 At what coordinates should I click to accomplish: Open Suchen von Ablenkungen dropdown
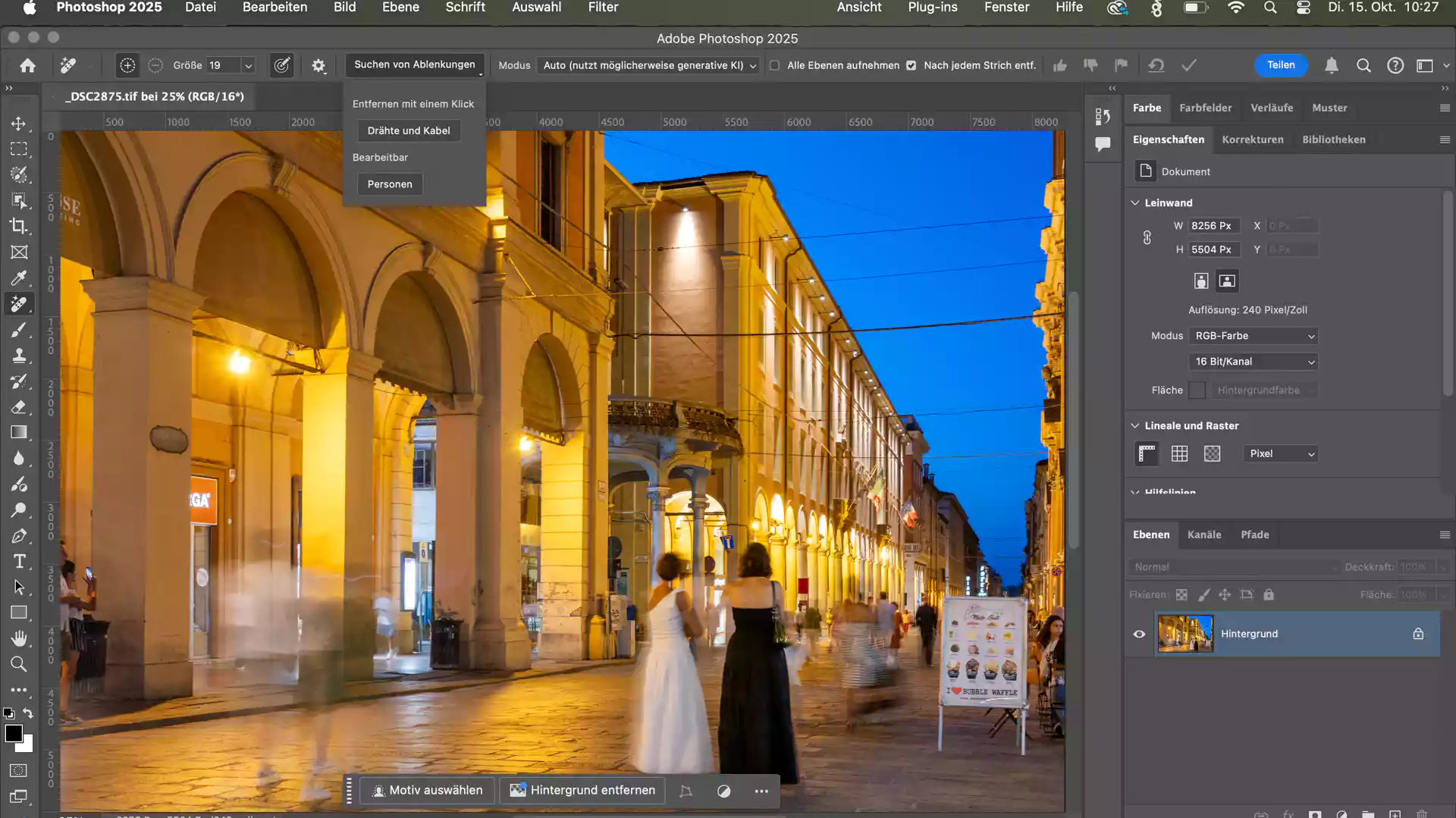click(x=415, y=65)
